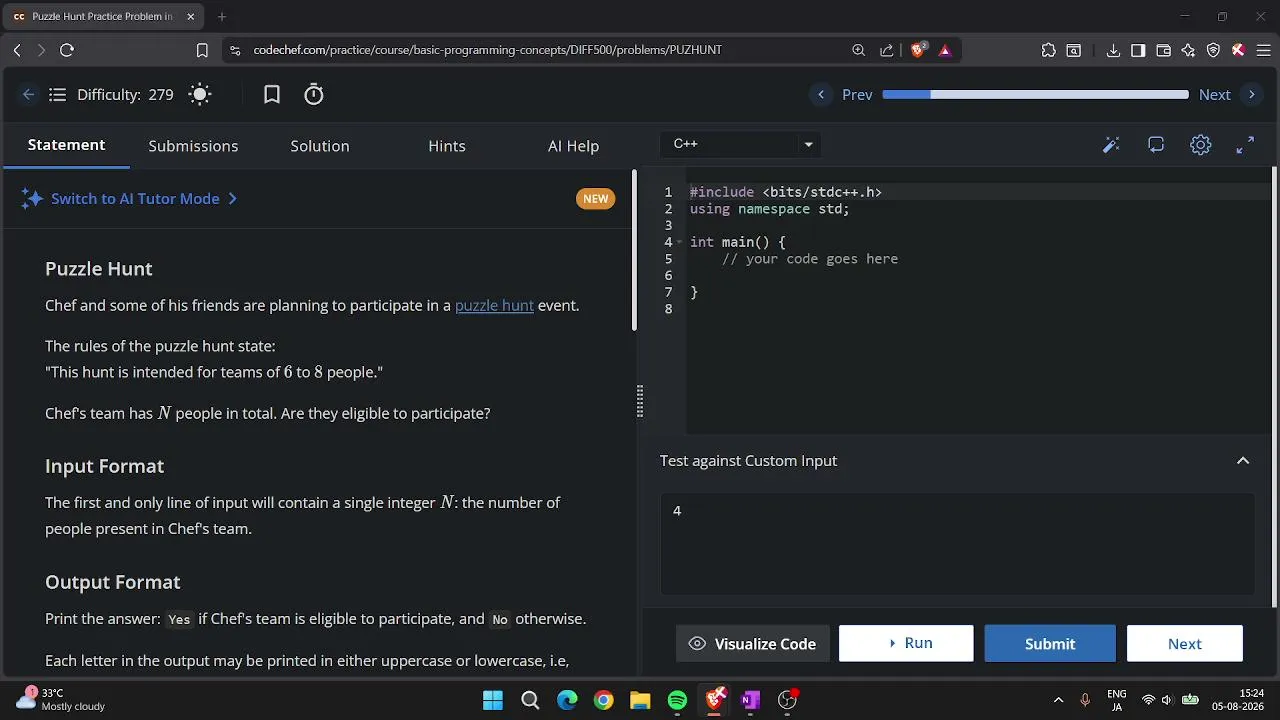Click the custom input text field containing 4
Viewport: 1280px width, 720px height.
click(957, 544)
